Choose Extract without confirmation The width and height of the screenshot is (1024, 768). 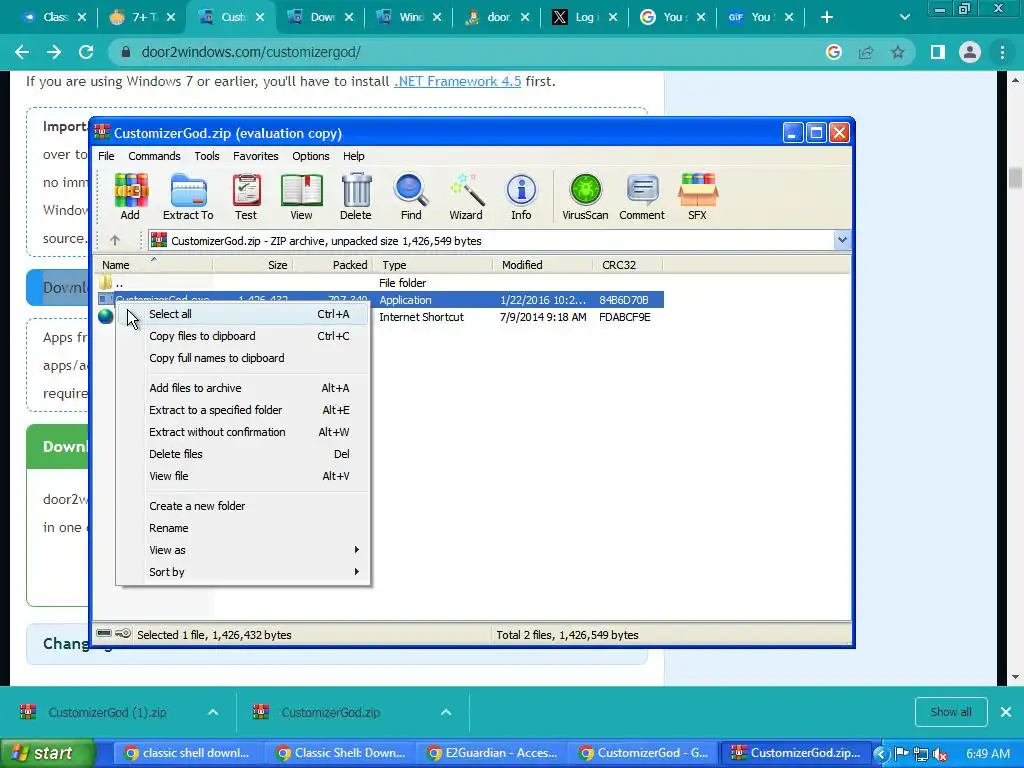click(242, 432)
